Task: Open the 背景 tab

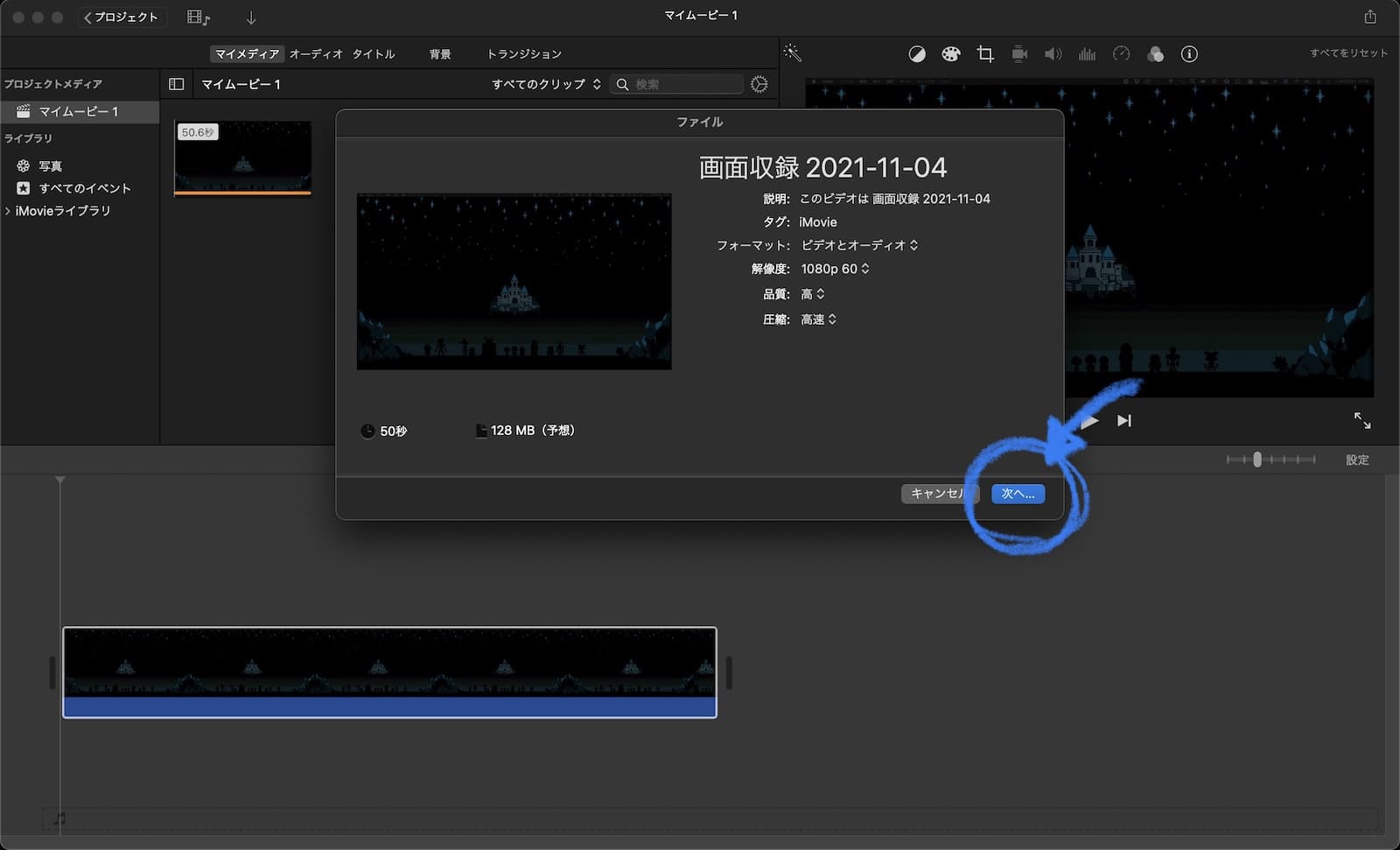Action: 440,53
